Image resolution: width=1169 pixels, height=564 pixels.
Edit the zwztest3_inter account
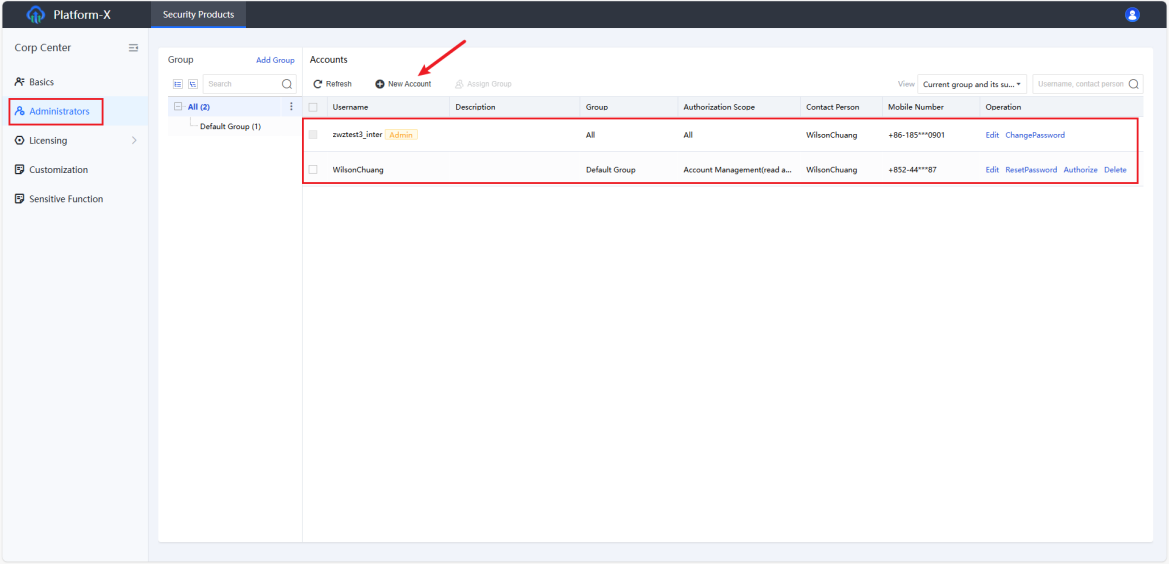pyautogui.click(x=992, y=136)
